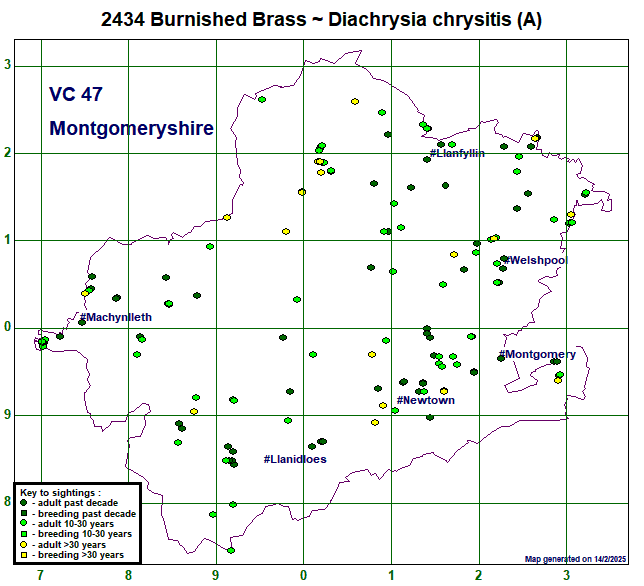
Task: Click yellow square icon in legend
Action: pyautogui.click(x=24, y=555)
